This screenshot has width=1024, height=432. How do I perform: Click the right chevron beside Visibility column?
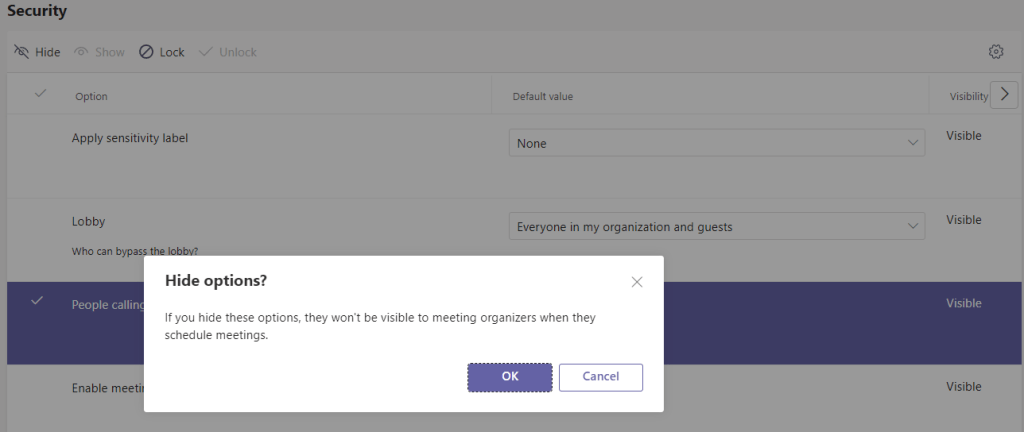1004,95
